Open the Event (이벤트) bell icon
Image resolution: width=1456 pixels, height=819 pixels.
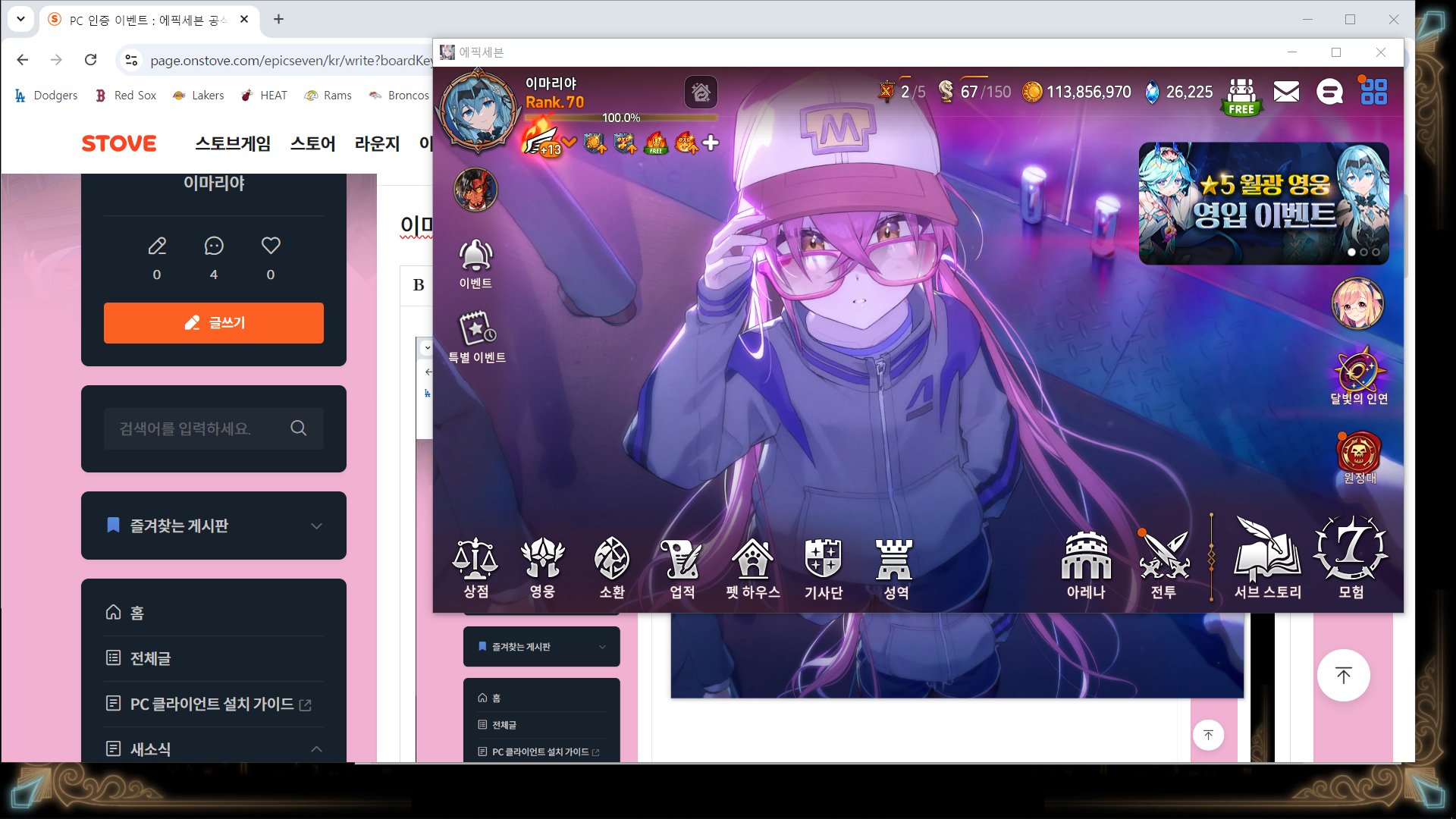(x=475, y=264)
